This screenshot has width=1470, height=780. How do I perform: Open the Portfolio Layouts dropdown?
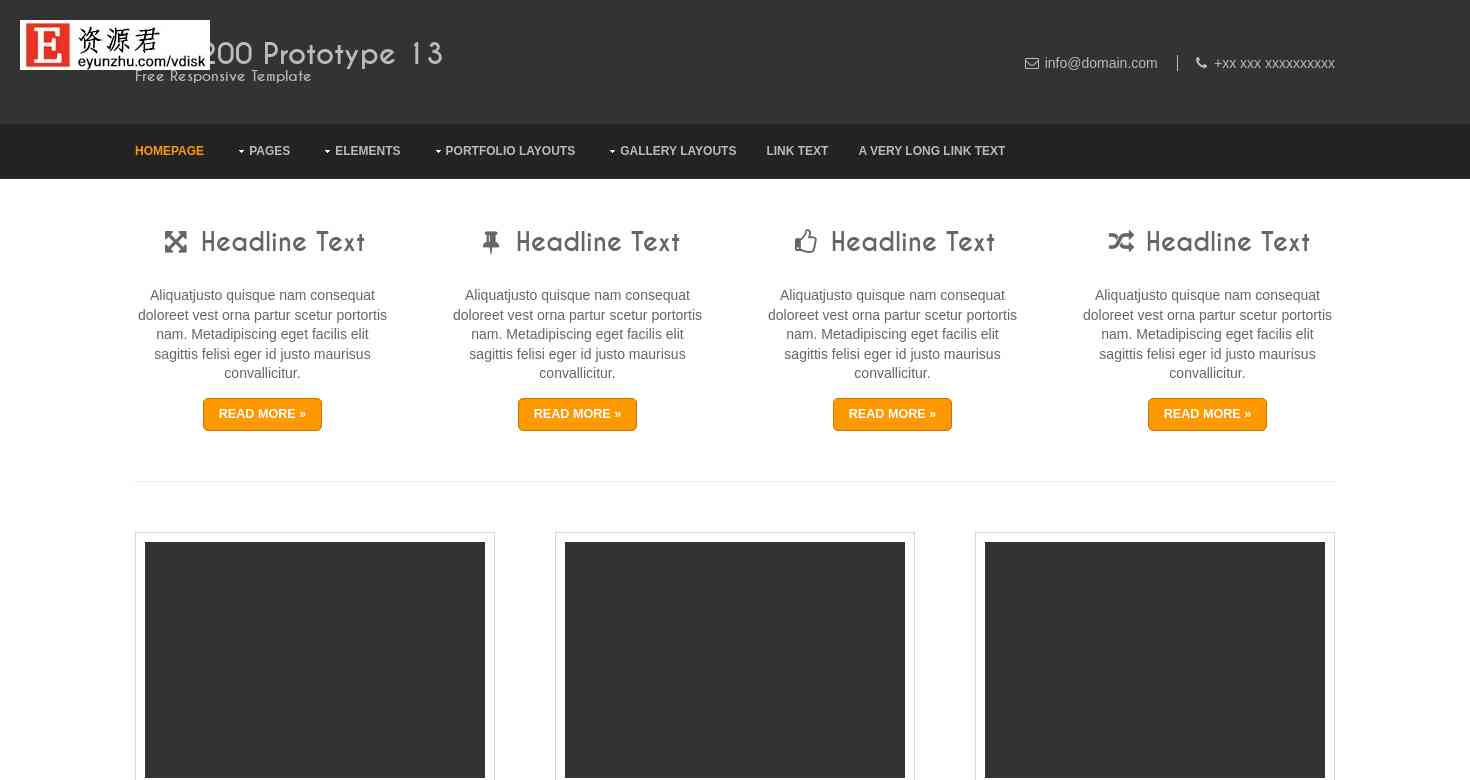tap(505, 151)
